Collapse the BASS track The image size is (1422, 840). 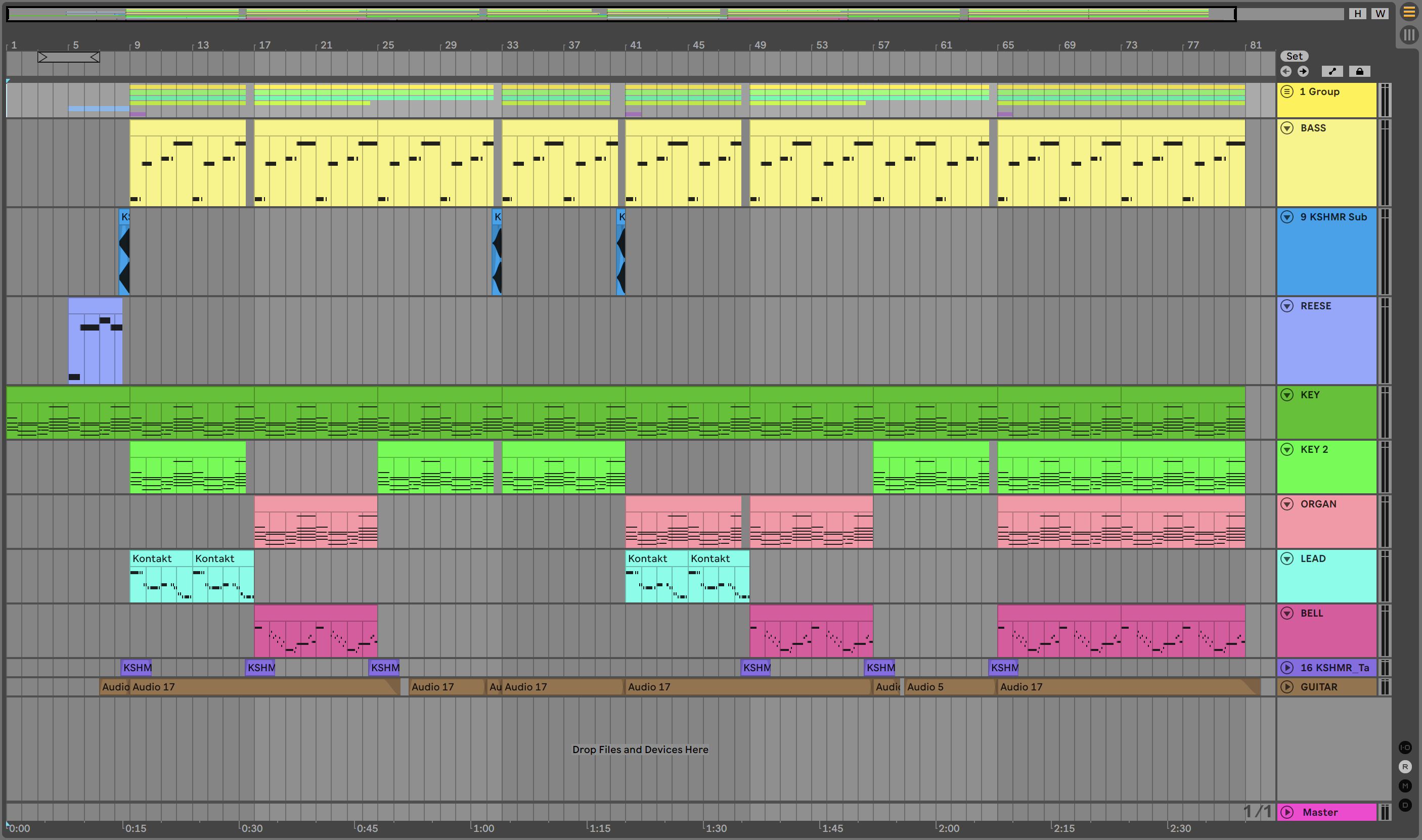pos(1287,128)
